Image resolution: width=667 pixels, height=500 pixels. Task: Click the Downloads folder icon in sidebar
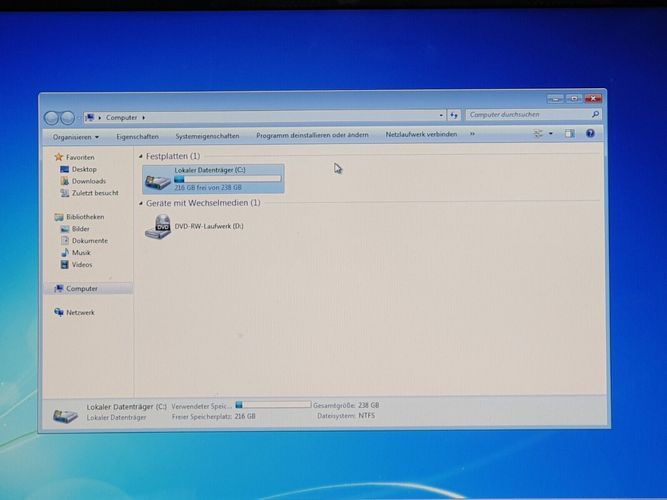click(x=65, y=181)
